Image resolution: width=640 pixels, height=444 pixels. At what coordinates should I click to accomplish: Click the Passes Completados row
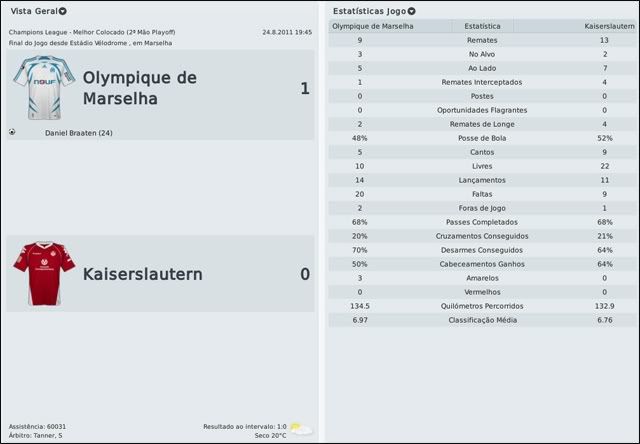click(482, 222)
